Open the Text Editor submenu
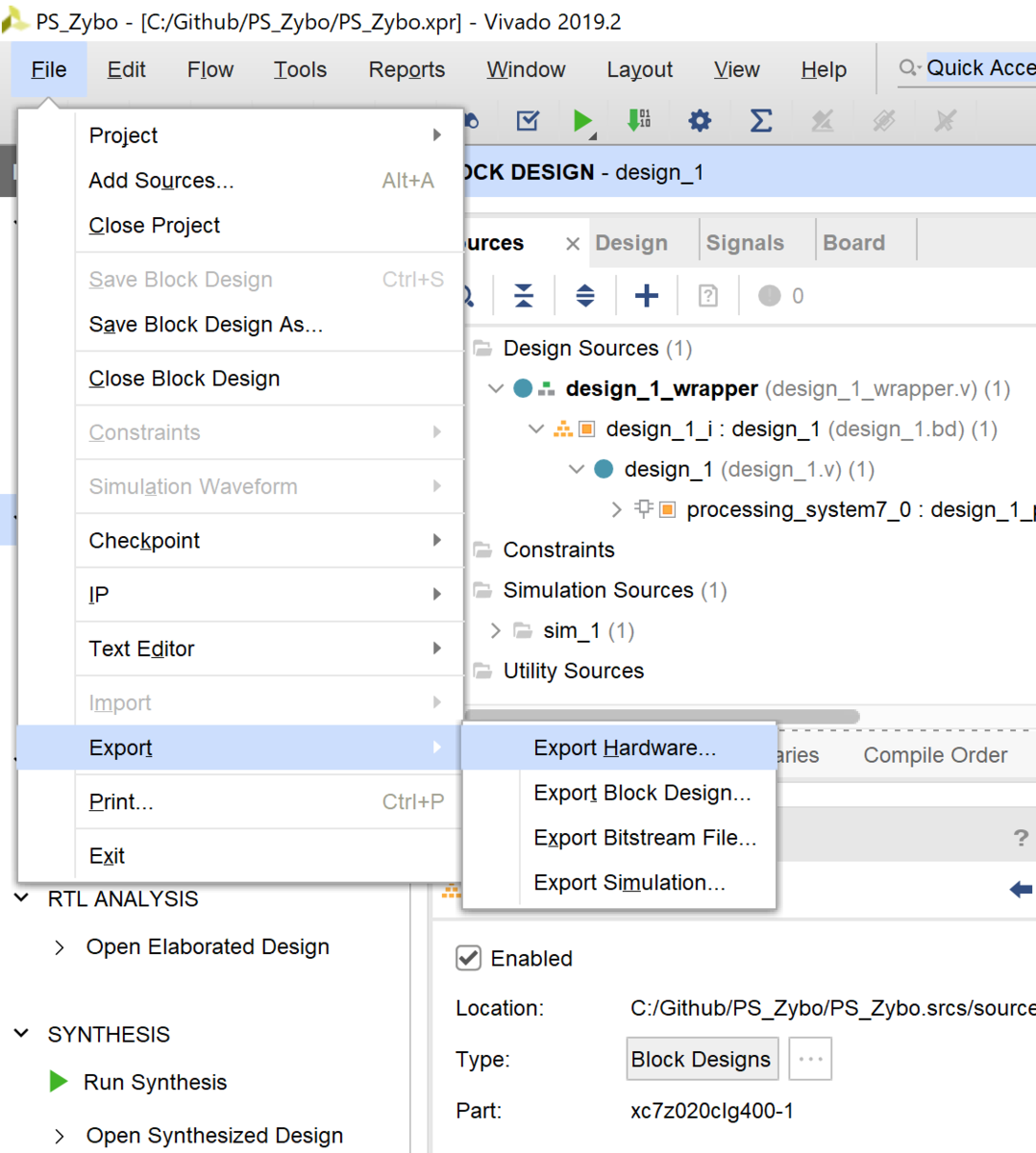 [x=240, y=649]
